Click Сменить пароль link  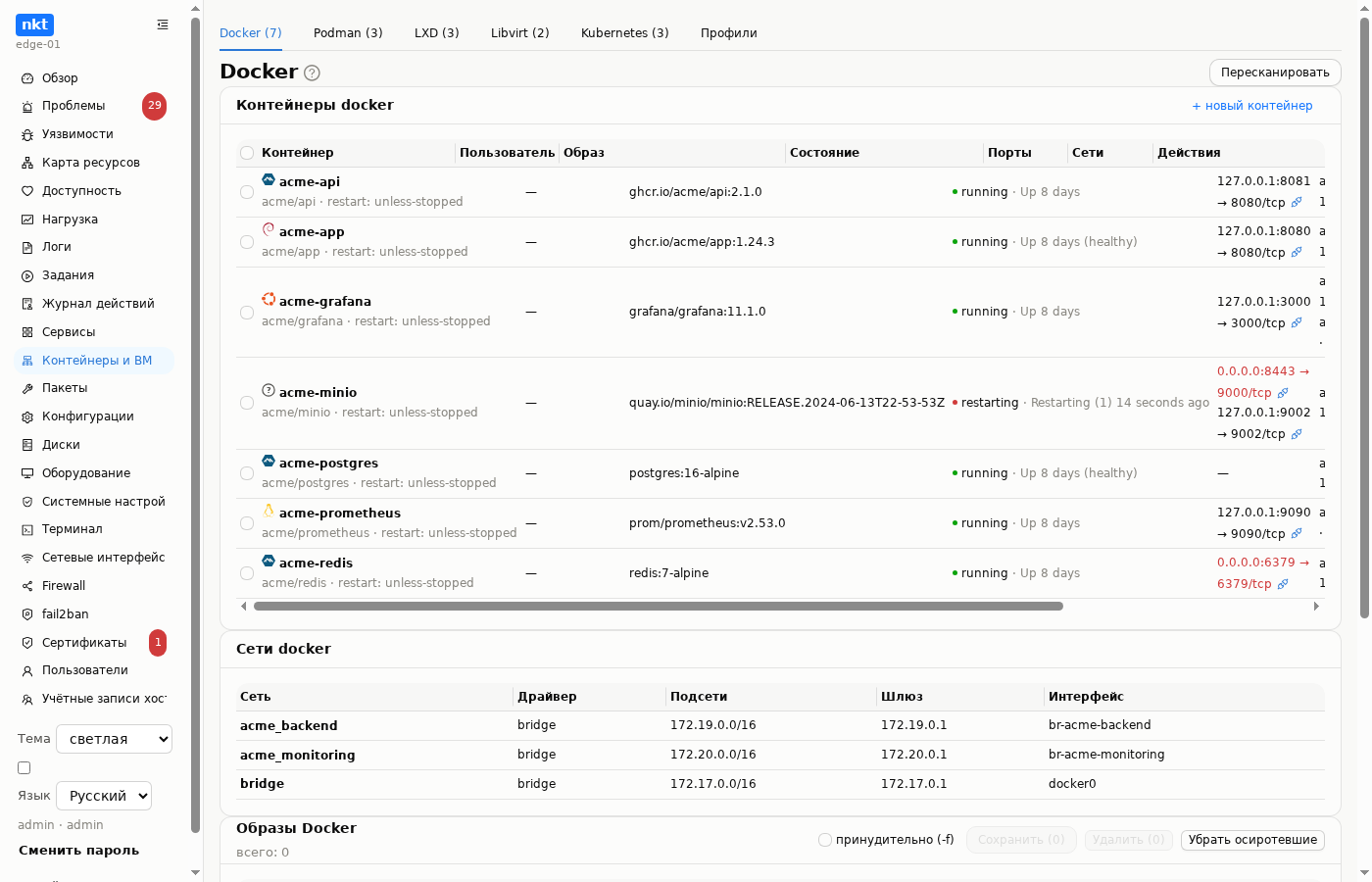(x=78, y=851)
